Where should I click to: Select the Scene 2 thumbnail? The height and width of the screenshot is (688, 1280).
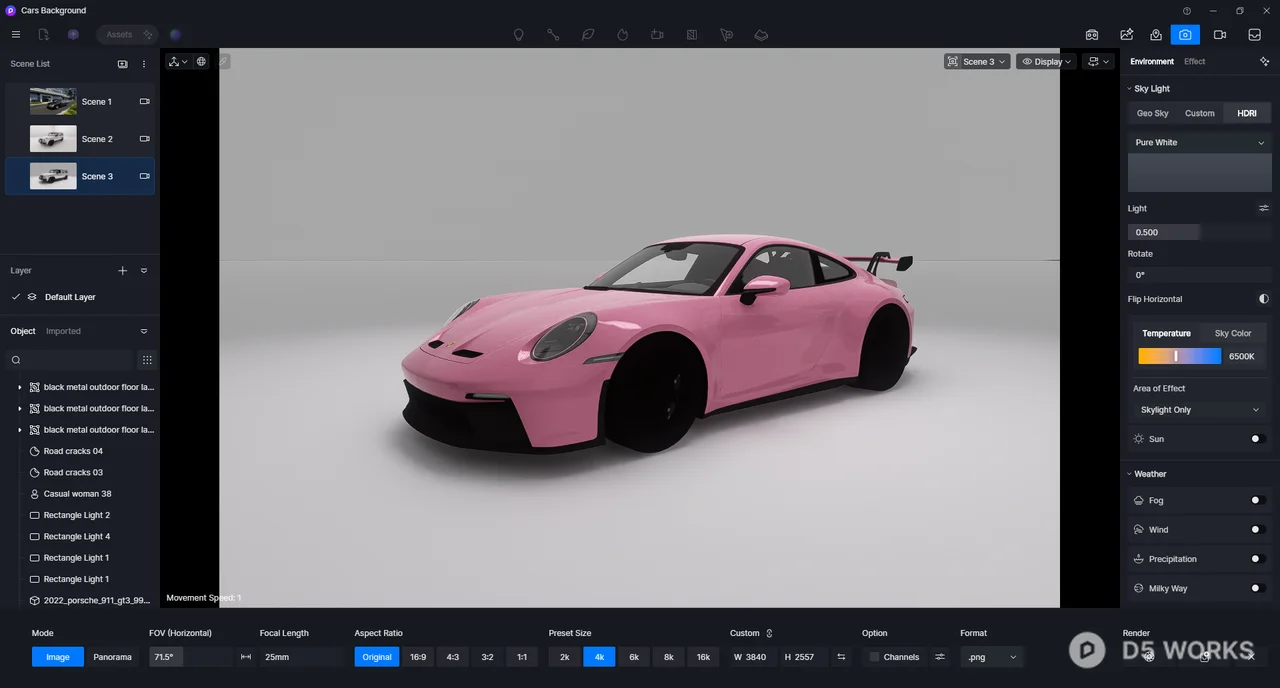tap(53, 139)
